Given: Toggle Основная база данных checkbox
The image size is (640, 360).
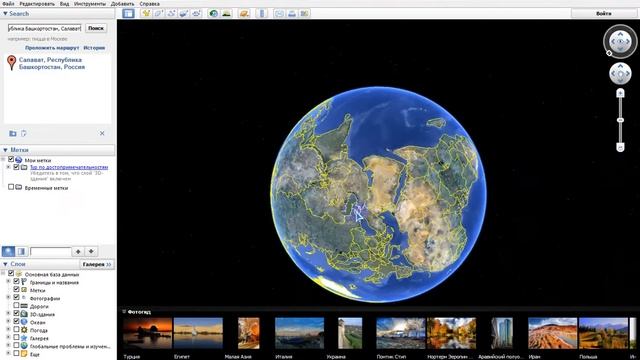Looking at the screenshot, I should (x=11, y=273).
